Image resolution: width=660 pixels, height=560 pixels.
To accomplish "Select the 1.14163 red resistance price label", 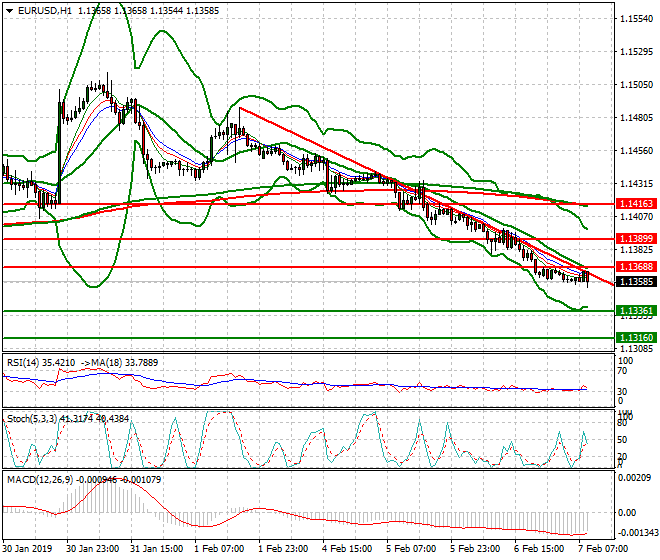I will pyautogui.click(x=636, y=203).
